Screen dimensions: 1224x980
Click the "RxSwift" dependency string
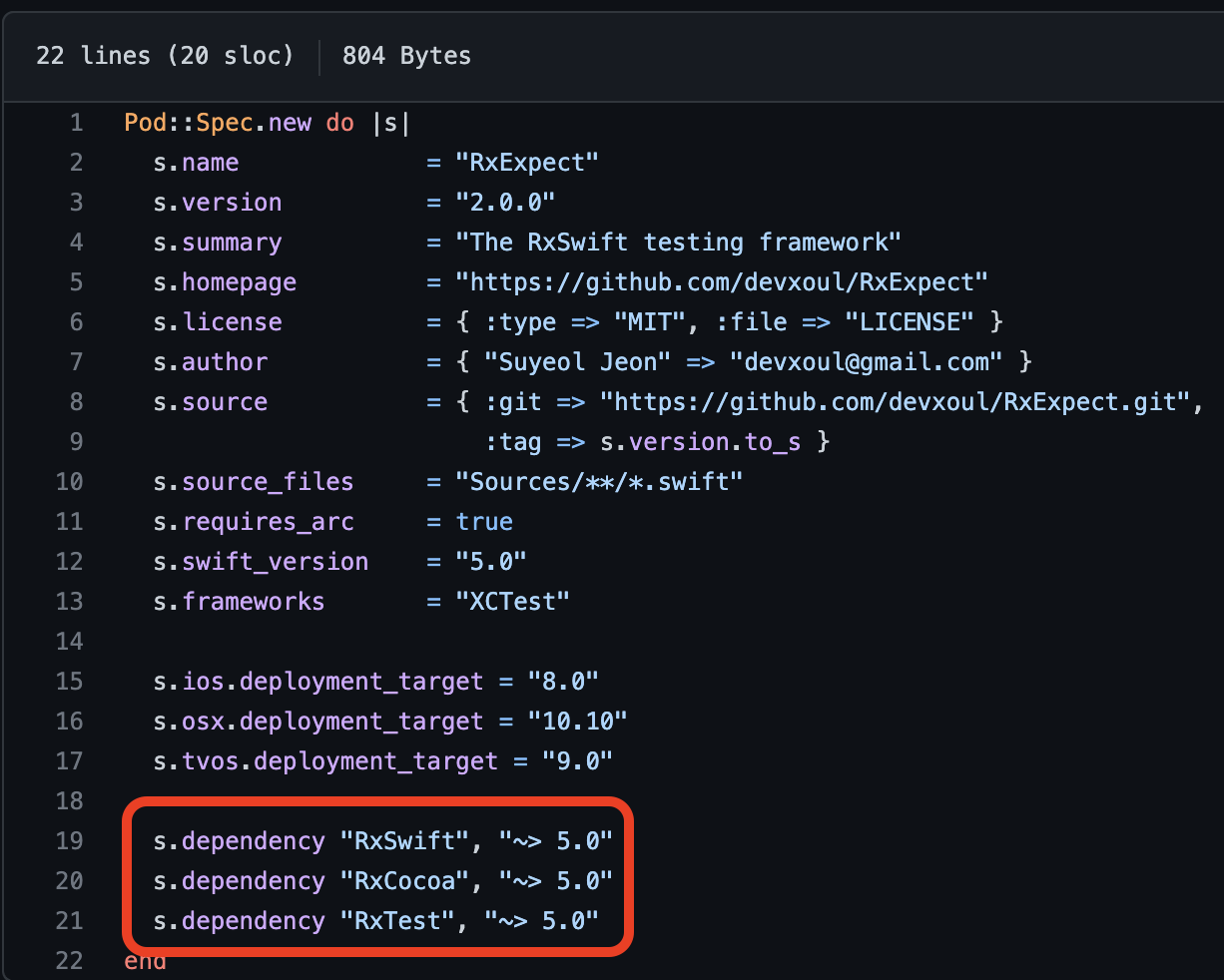point(405,841)
